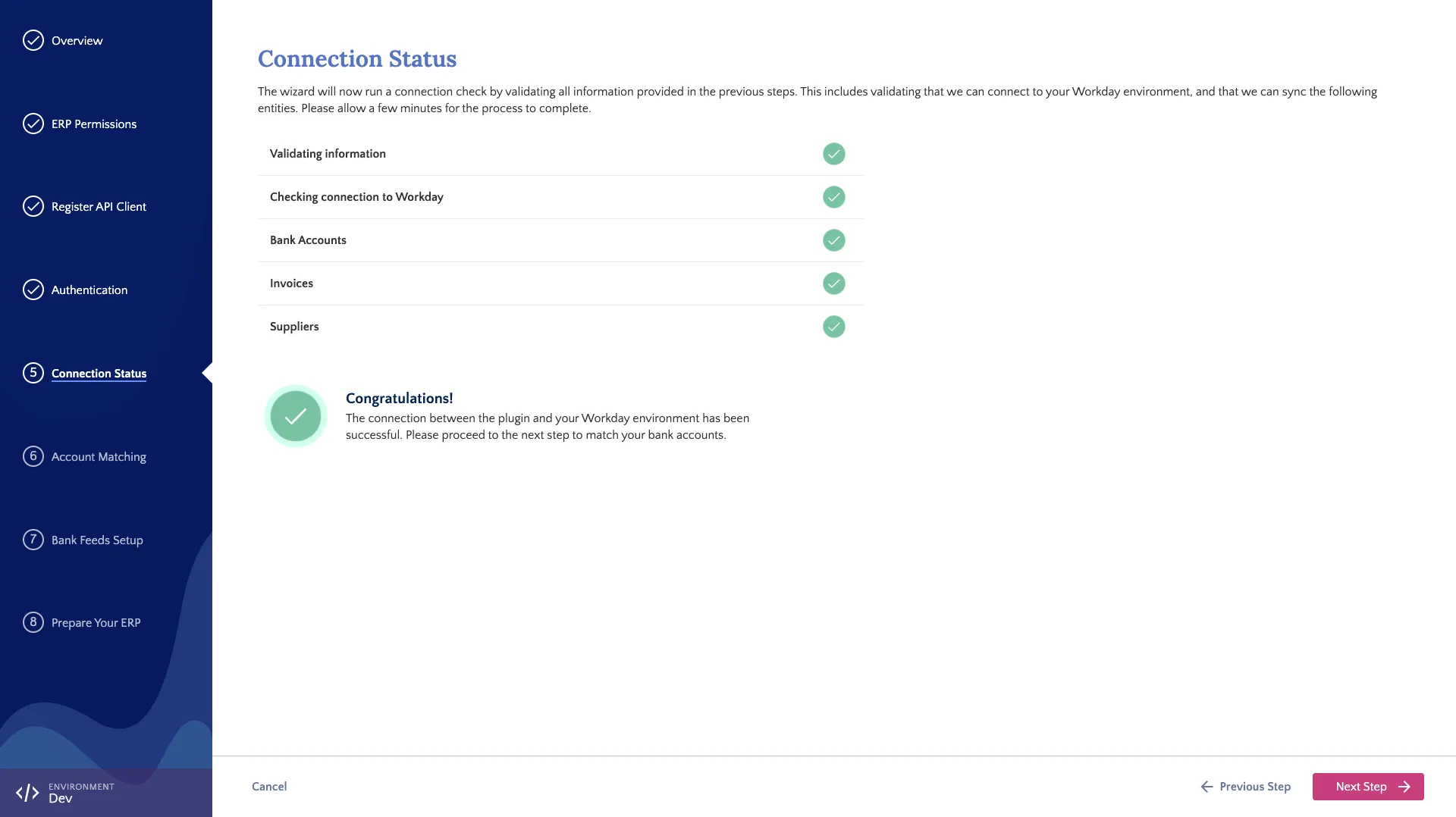This screenshot has width=1456, height=817.
Task: Click the Validating information row label
Action: point(328,154)
